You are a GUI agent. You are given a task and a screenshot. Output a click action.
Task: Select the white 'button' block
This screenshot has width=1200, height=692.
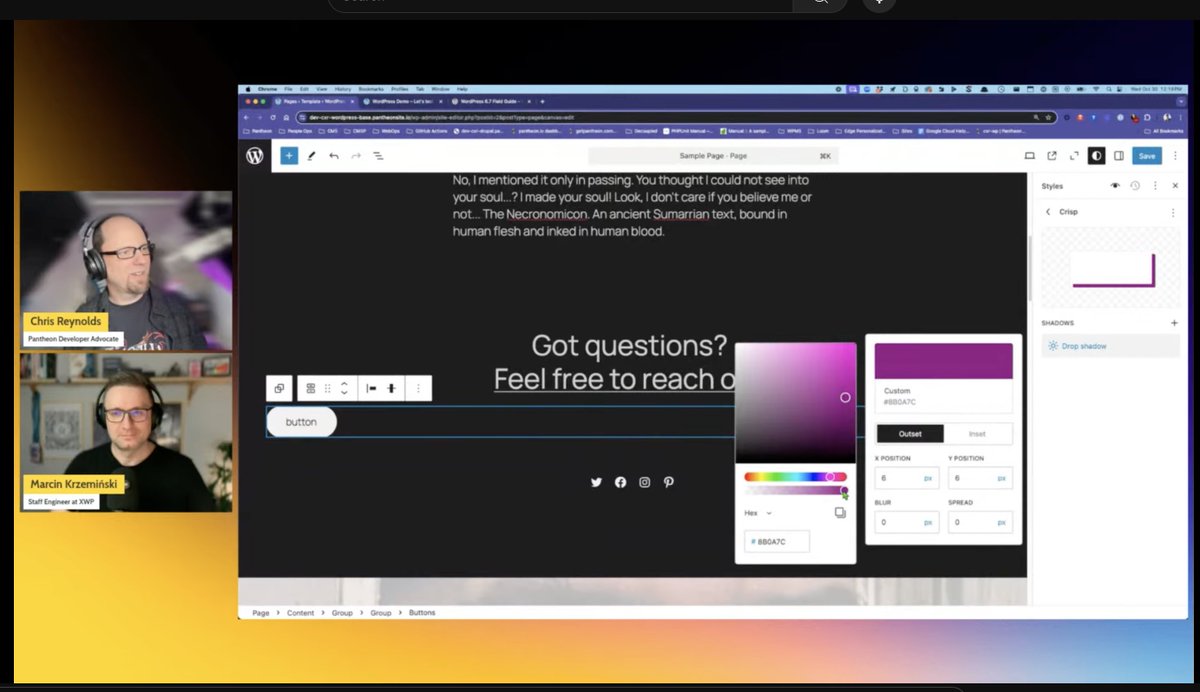301,422
